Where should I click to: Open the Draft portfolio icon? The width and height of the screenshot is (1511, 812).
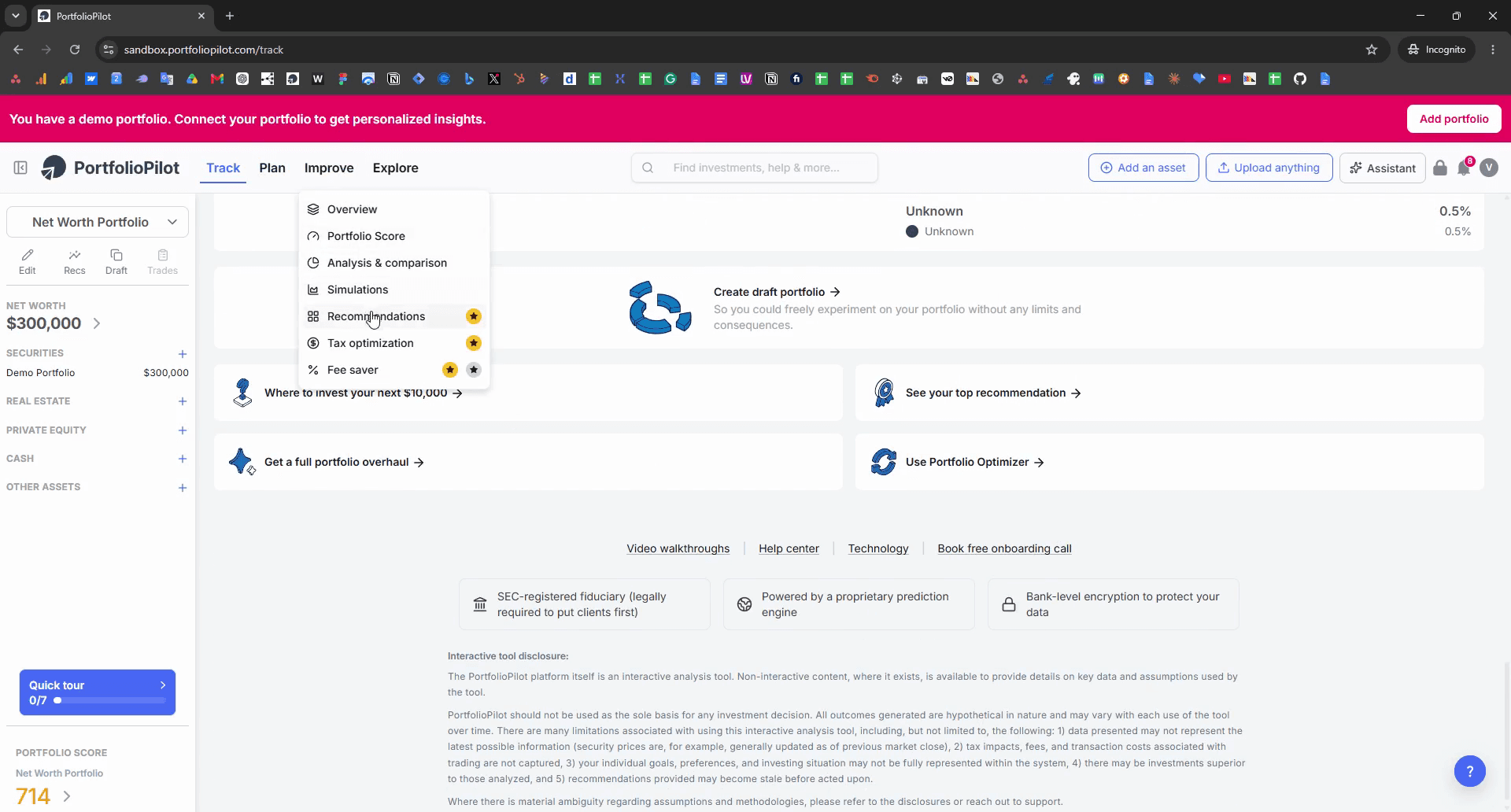116,261
